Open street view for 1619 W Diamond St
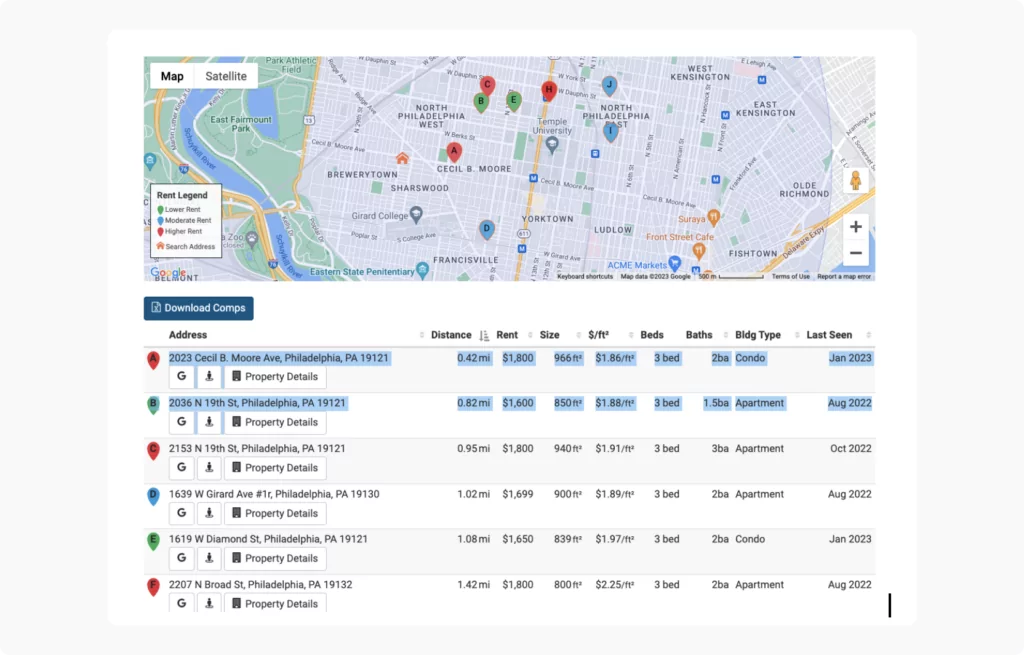This screenshot has width=1024, height=655. coord(209,558)
